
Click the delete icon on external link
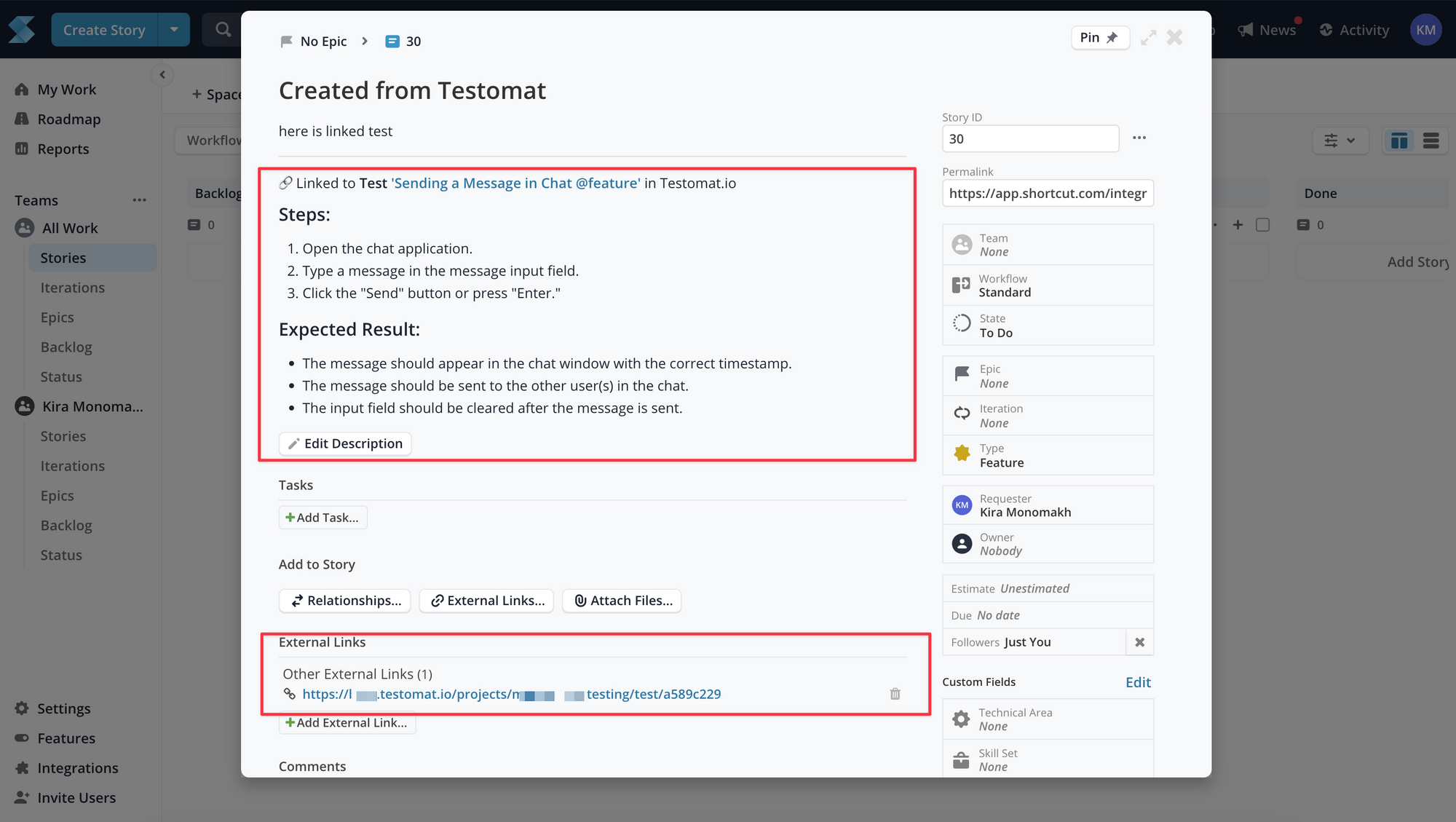tap(895, 693)
